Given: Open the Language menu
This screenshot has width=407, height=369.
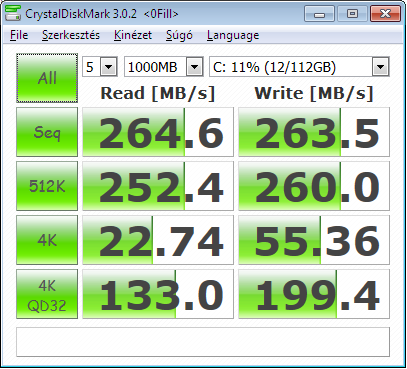Looking at the screenshot, I should coord(233,35).
